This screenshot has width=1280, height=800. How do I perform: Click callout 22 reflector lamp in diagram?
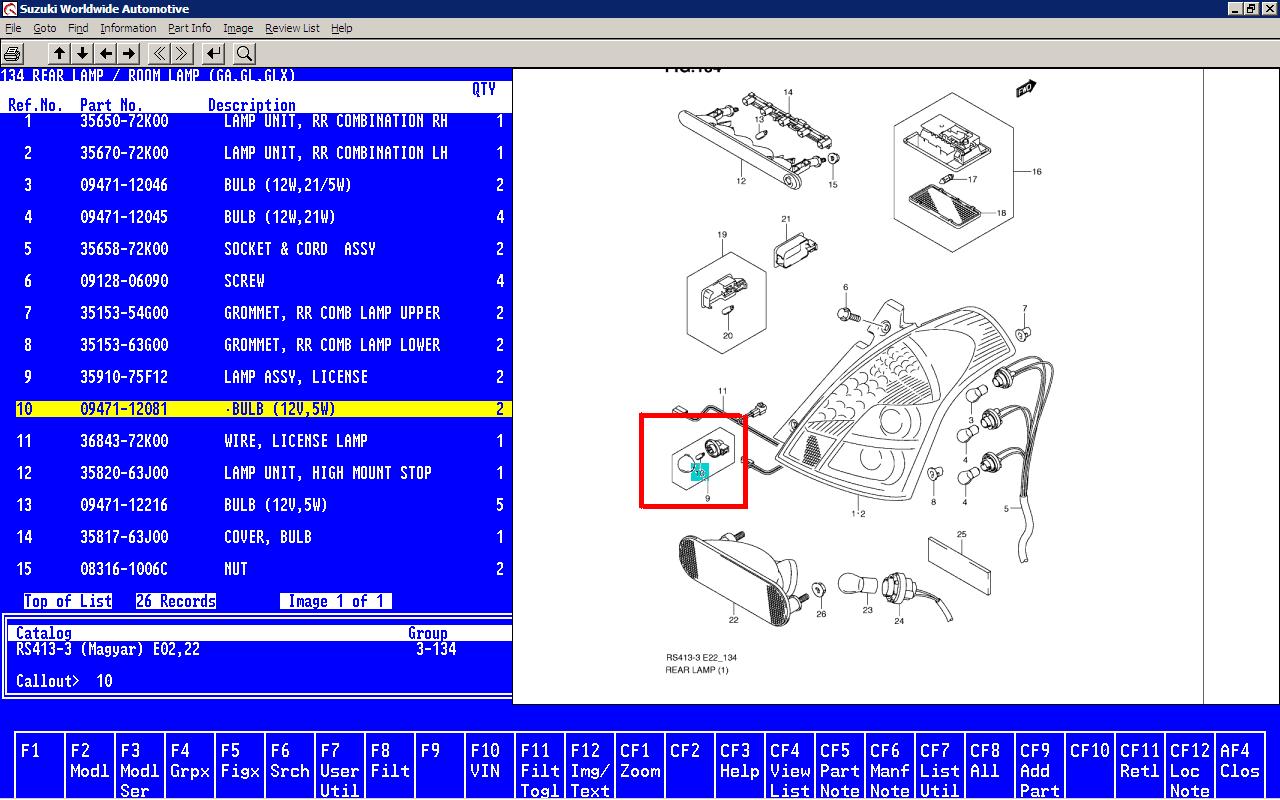pos(733,620)
